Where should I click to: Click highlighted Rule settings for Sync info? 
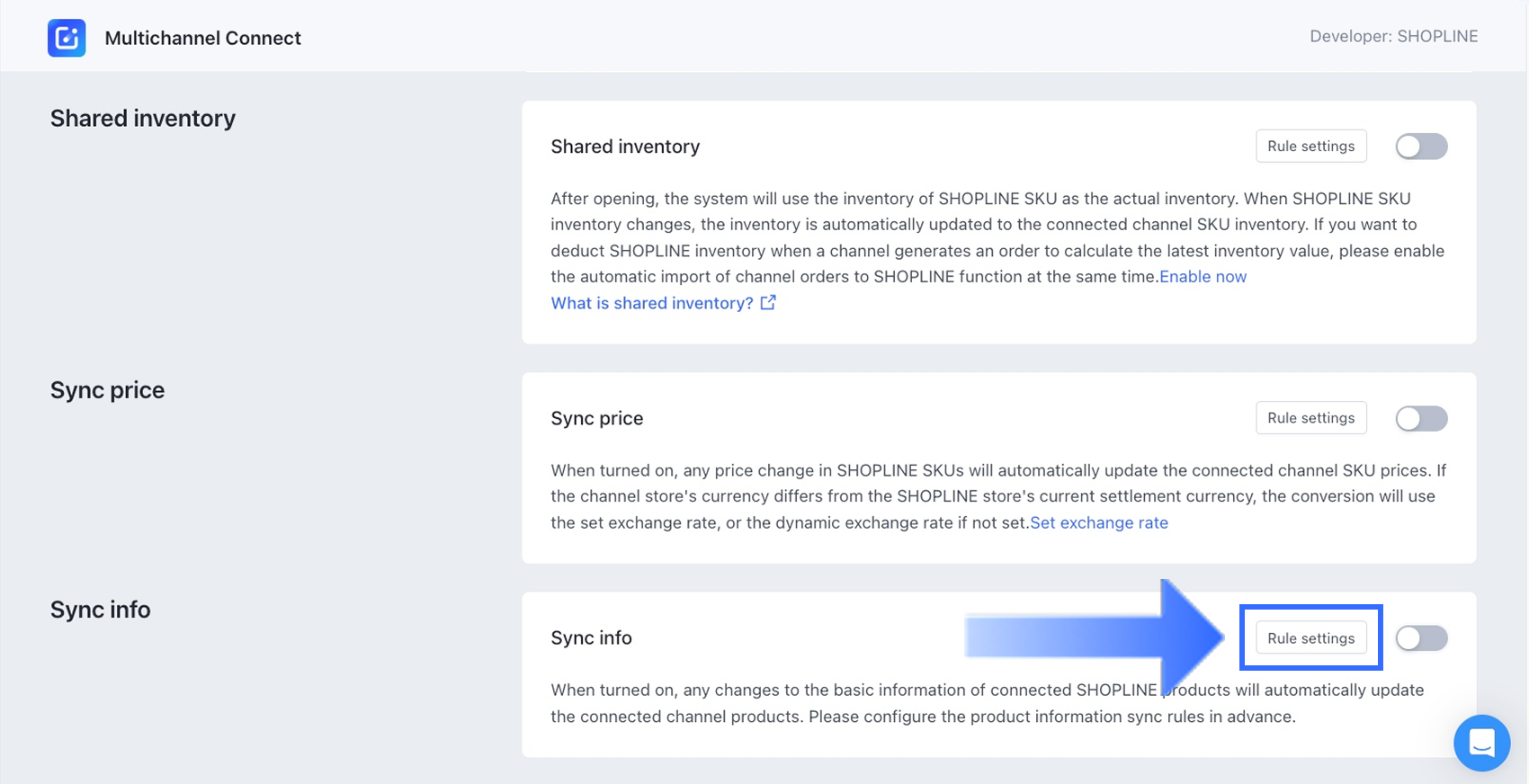pos(1311,638)
